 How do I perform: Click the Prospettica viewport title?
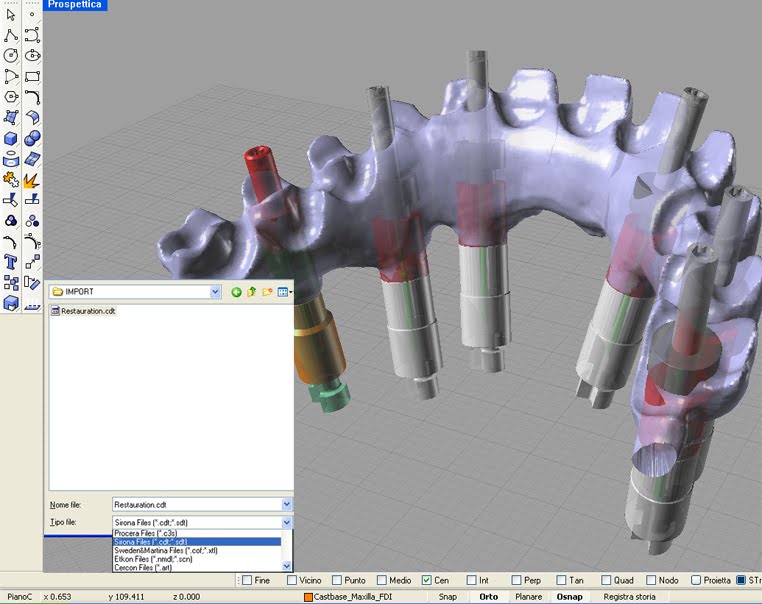[x=75, y=5]
